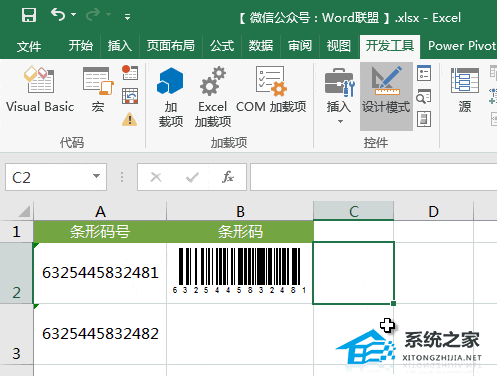Click the formula bar Cancel X icon
Image resolution: width=497 pixels, height=376 pixels.
[x=156, y=177]
